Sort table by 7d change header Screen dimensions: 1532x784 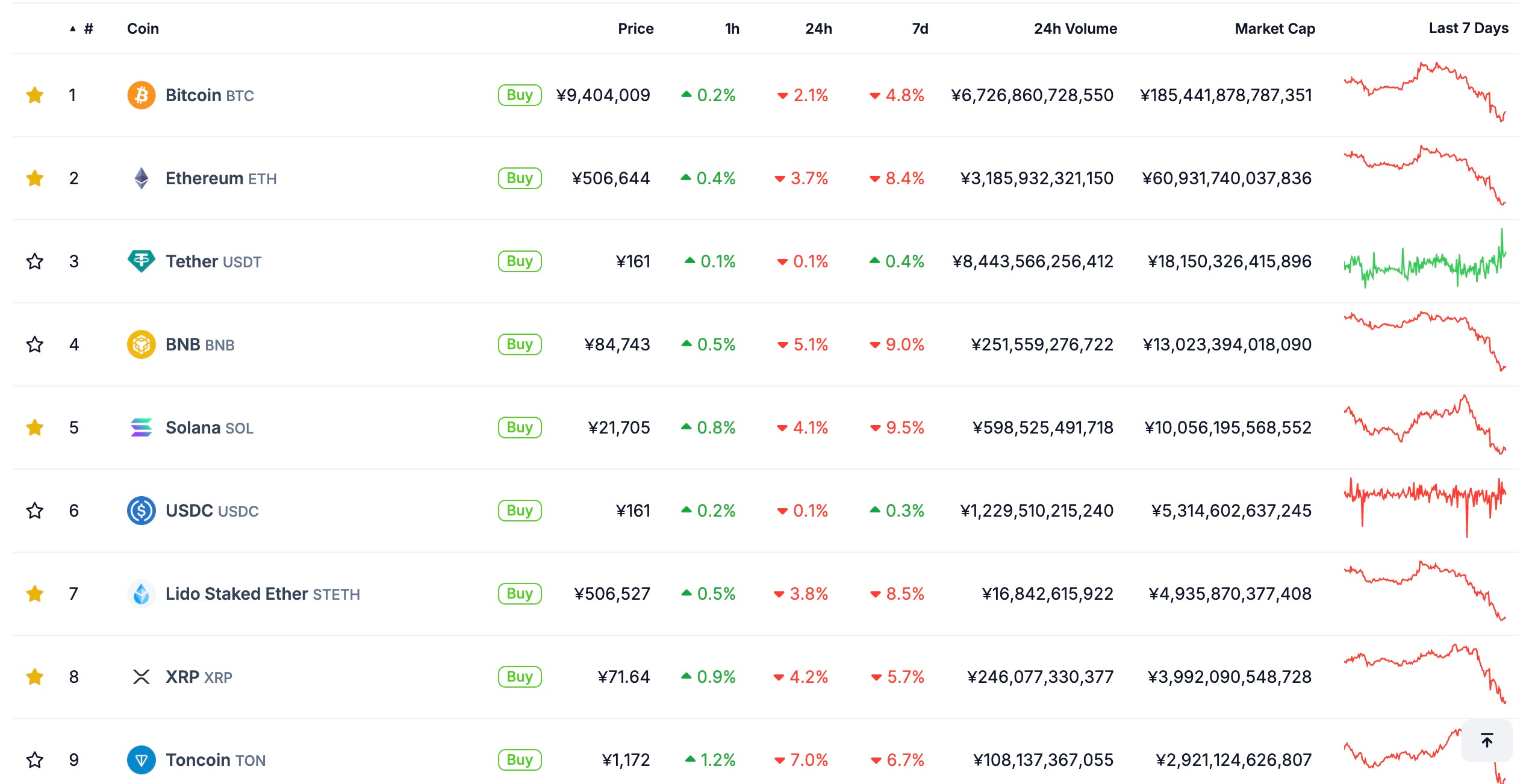920,28
